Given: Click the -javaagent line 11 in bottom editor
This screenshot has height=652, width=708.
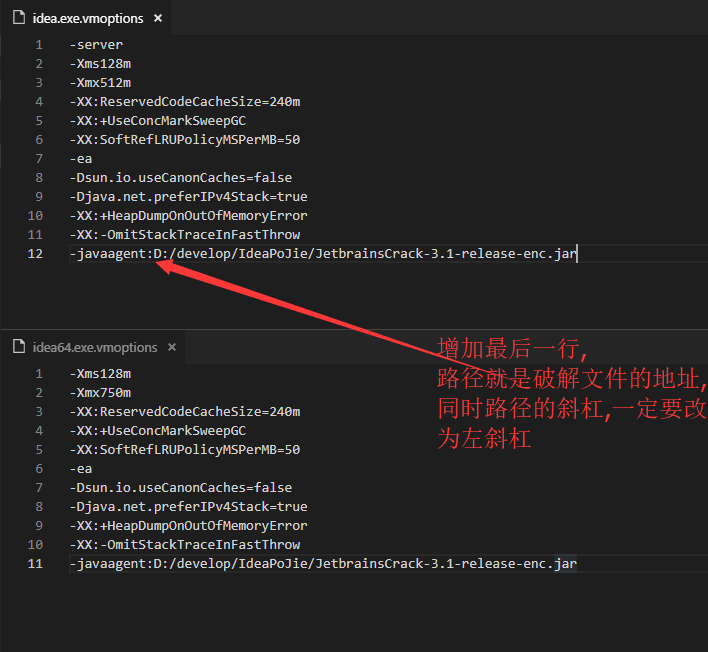Looking at the screenshot, I should pyautogui.click(x=323, y=564).
